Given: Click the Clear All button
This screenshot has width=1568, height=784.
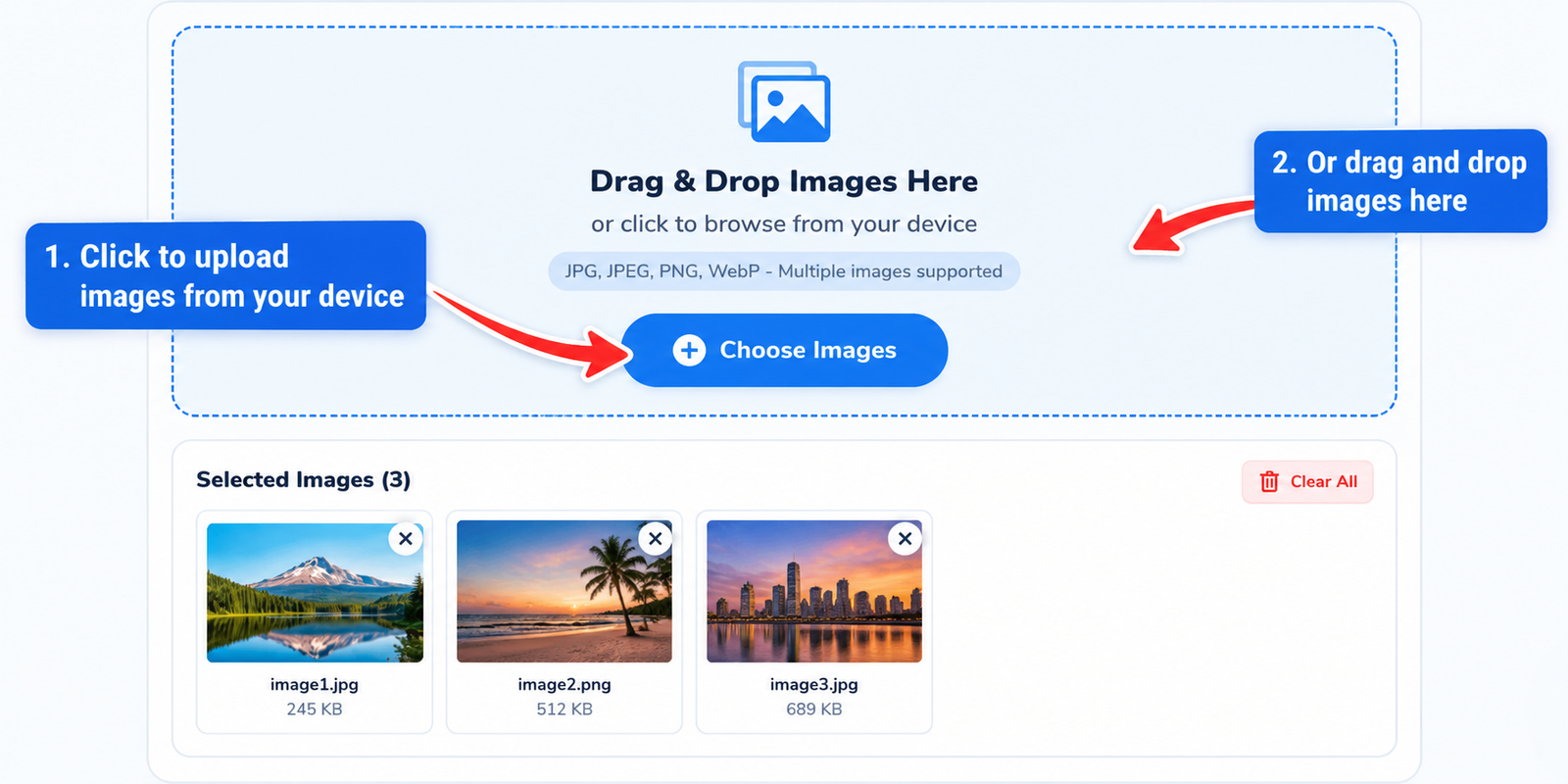Looking at the screenshot, I should click(x=1307, y=482).
